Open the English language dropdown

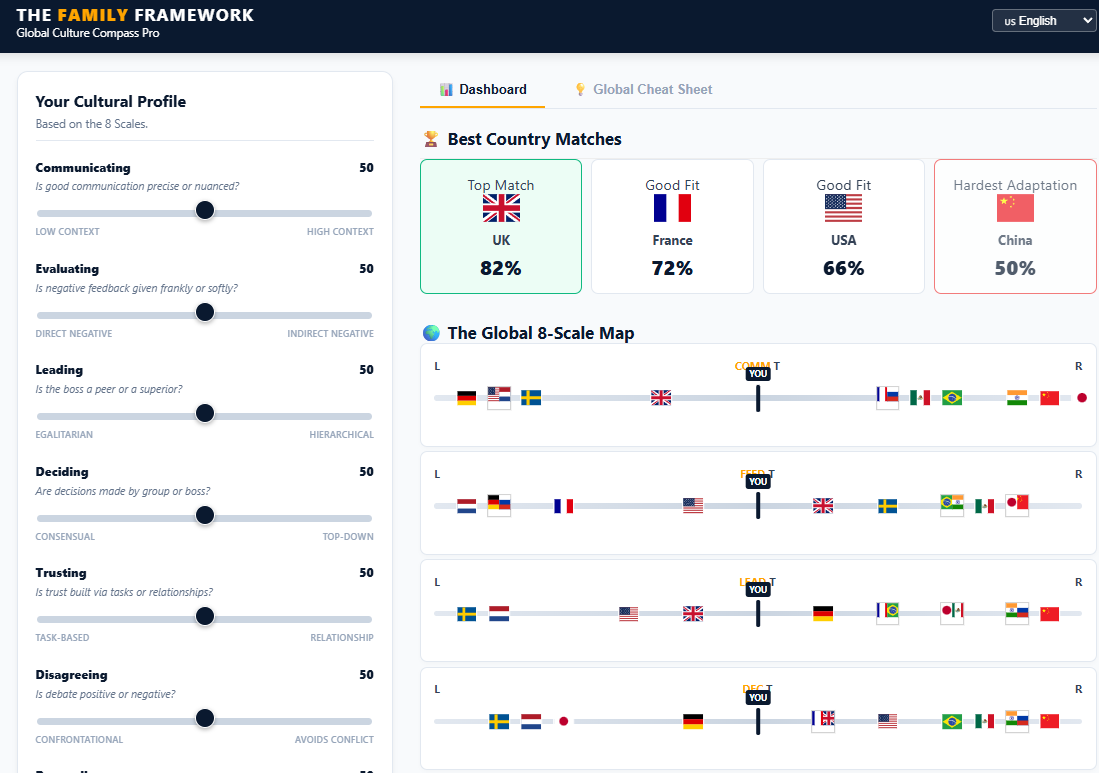(x=1043, y=20)
